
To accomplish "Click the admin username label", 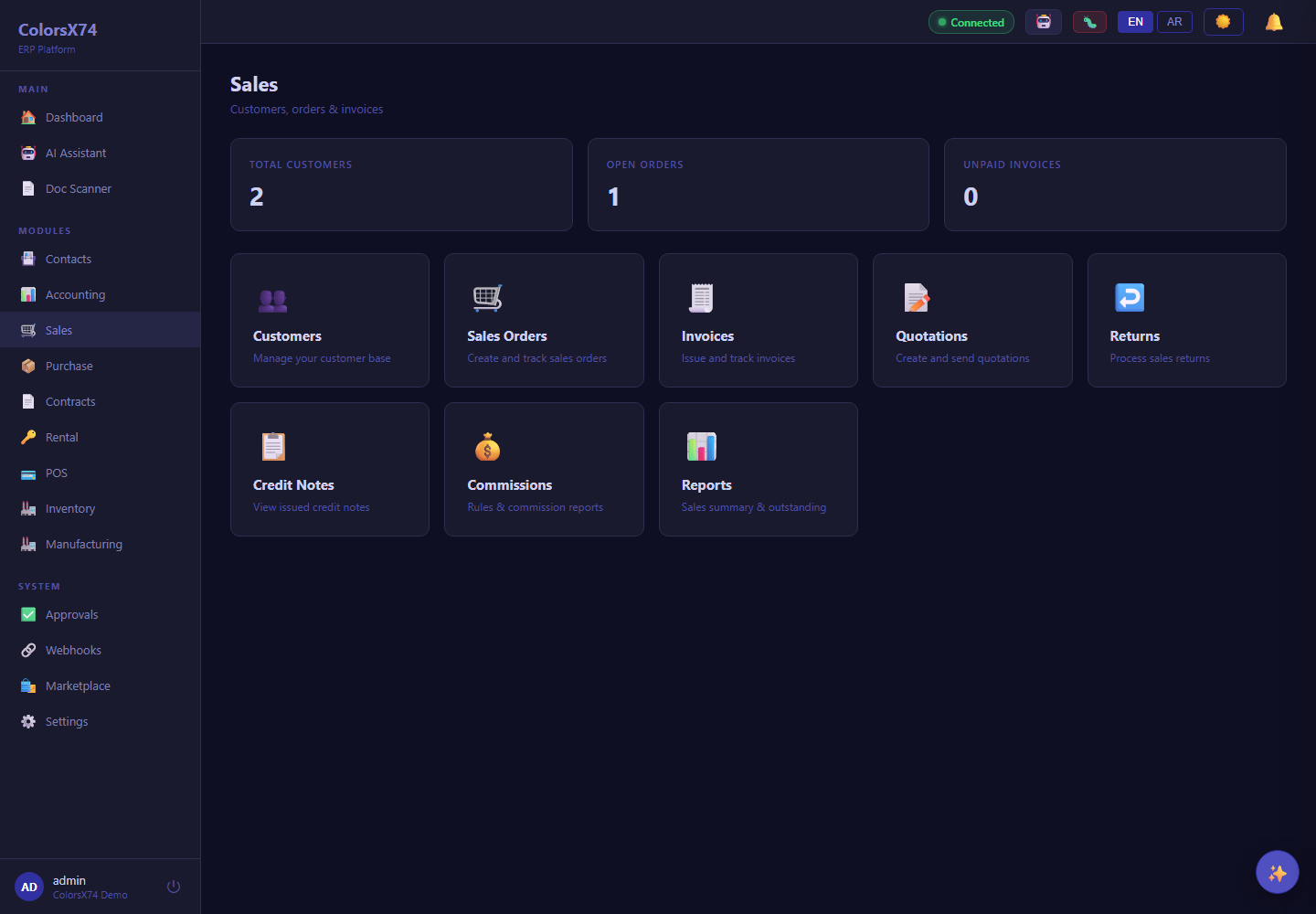I will 69,880.
